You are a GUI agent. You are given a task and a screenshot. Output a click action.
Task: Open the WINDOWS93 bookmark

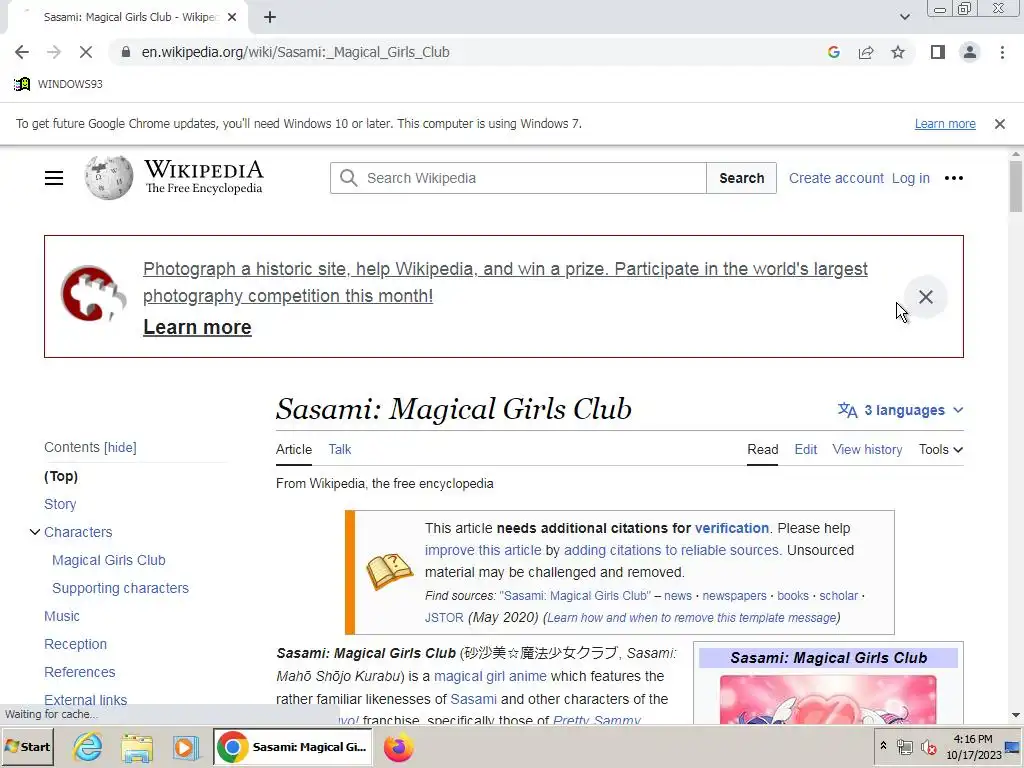[x=58, y=84]
